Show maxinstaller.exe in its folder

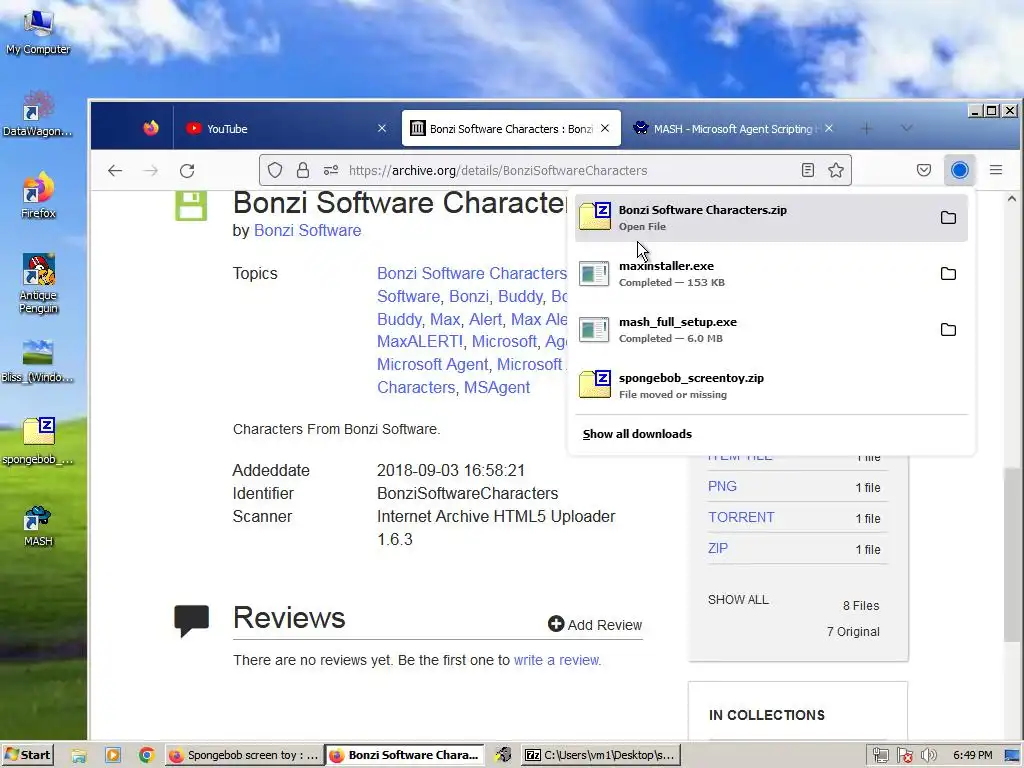pyautogui.click(x=948, y=274)
